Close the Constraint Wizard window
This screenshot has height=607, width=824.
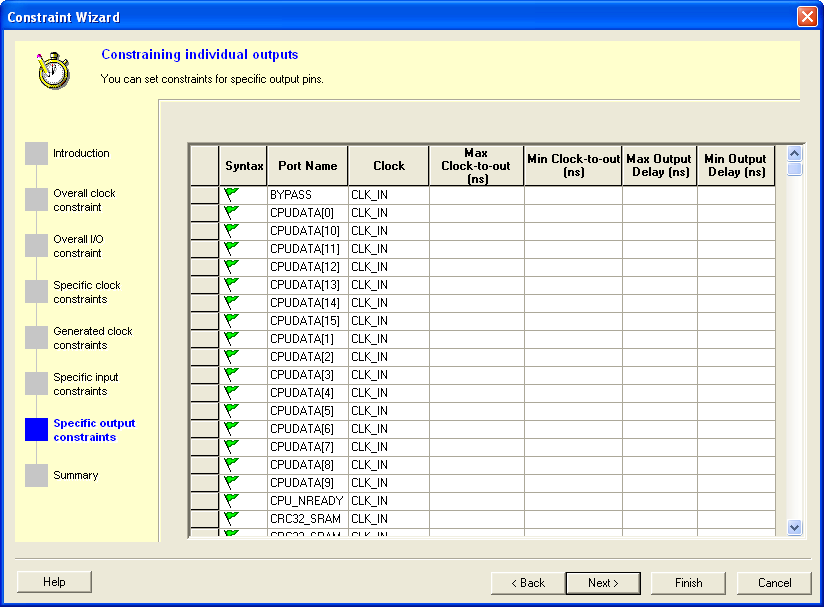[807, 17]
